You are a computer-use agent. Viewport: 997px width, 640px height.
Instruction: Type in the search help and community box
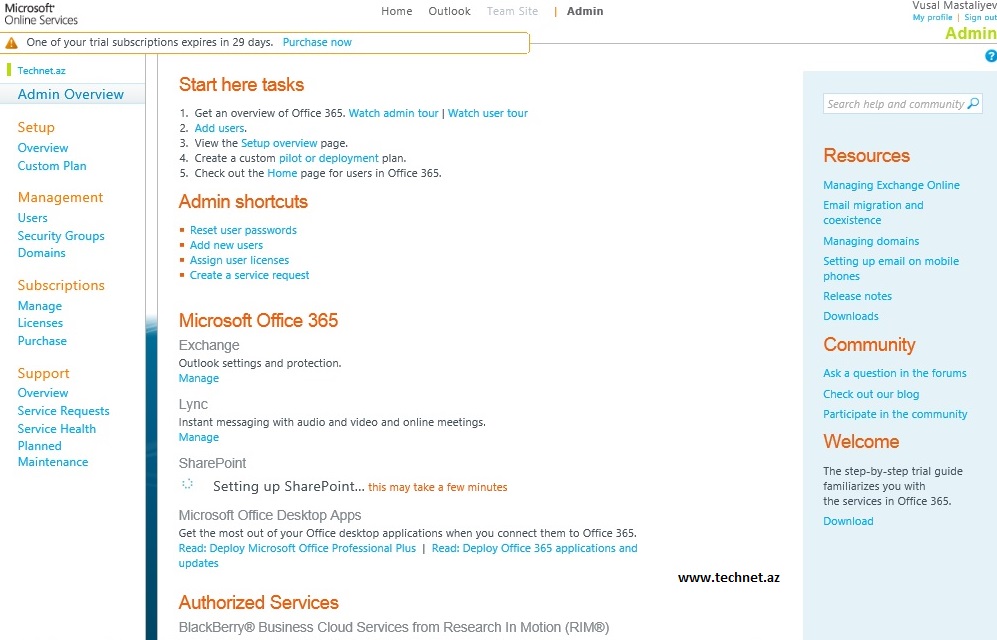(894, 104)
